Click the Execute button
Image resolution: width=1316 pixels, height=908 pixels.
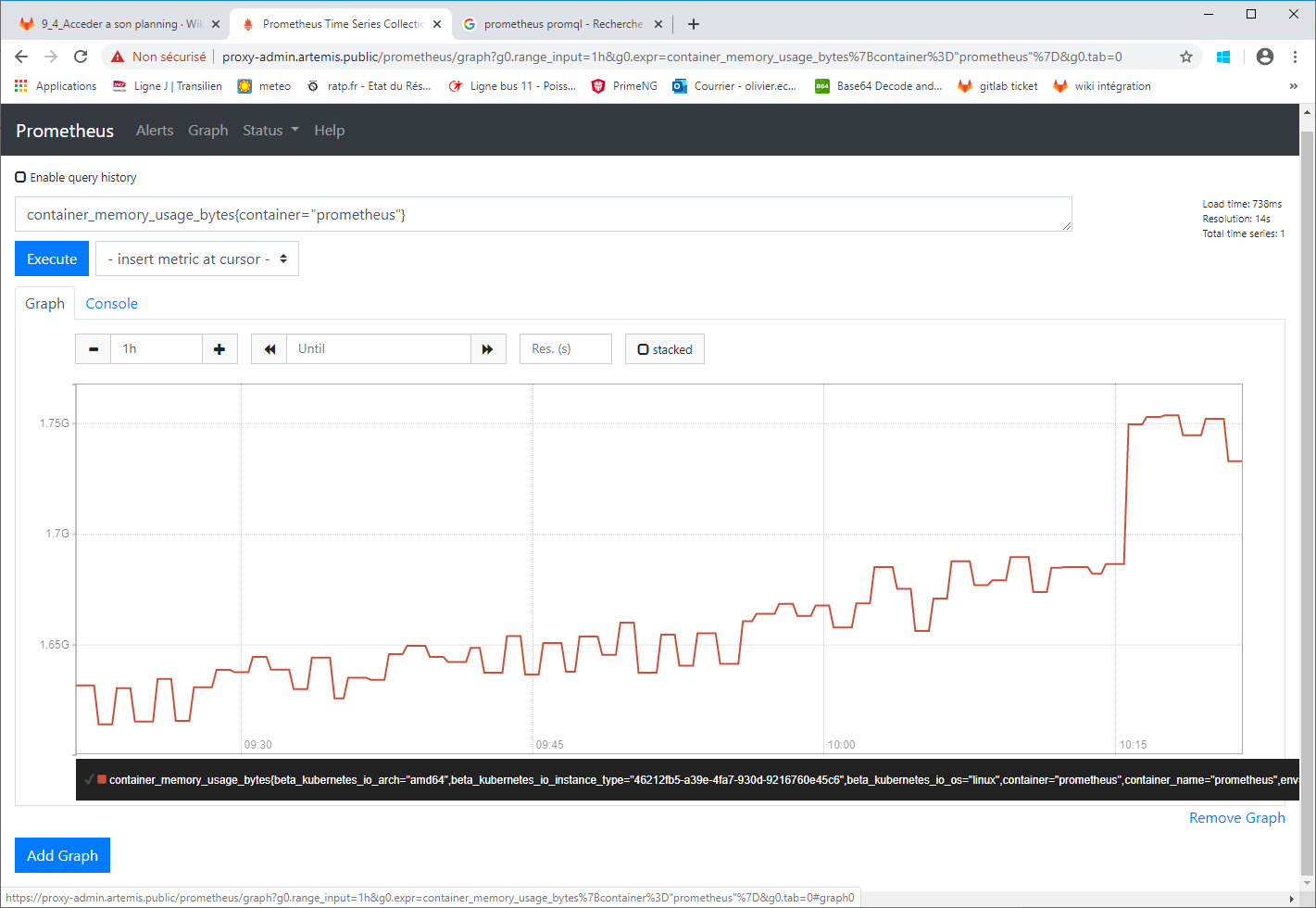click(51, 259)
